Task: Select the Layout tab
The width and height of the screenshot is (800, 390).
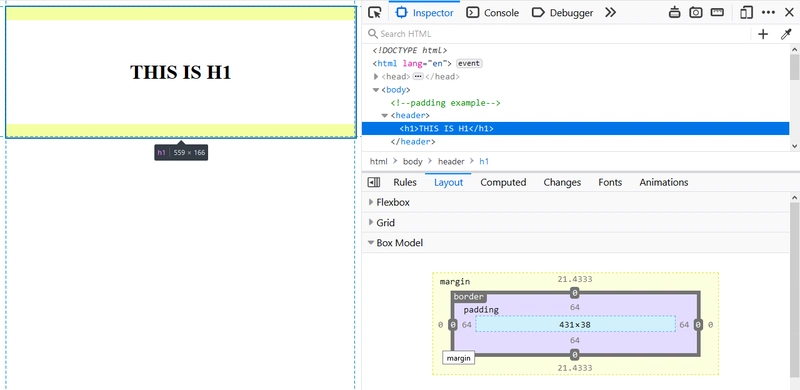Action: [x=448, y=182]
